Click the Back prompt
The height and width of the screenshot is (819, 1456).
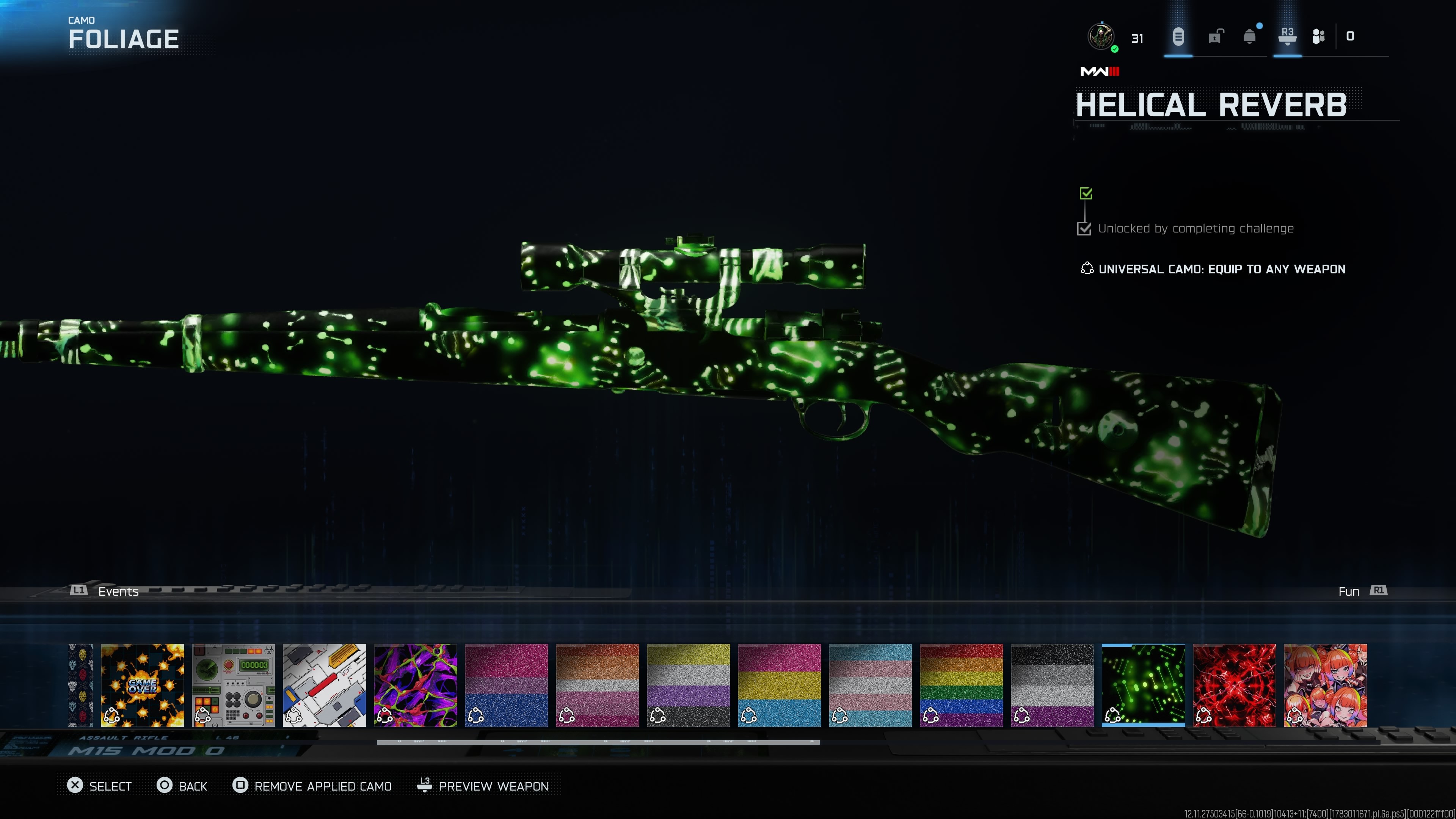click(x=182, y=786)
